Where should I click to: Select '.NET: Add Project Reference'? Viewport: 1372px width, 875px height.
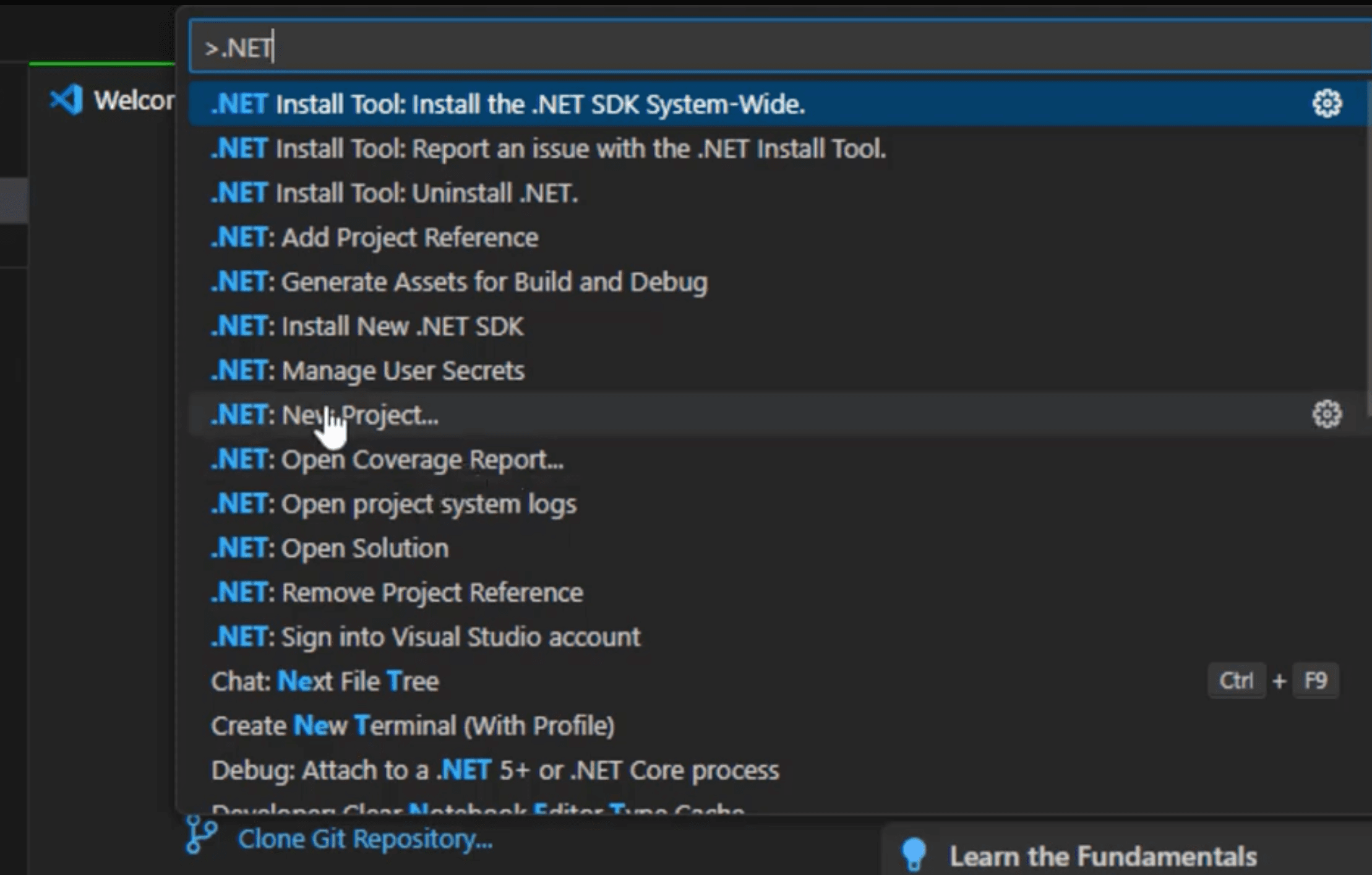[x=374, y=237]
